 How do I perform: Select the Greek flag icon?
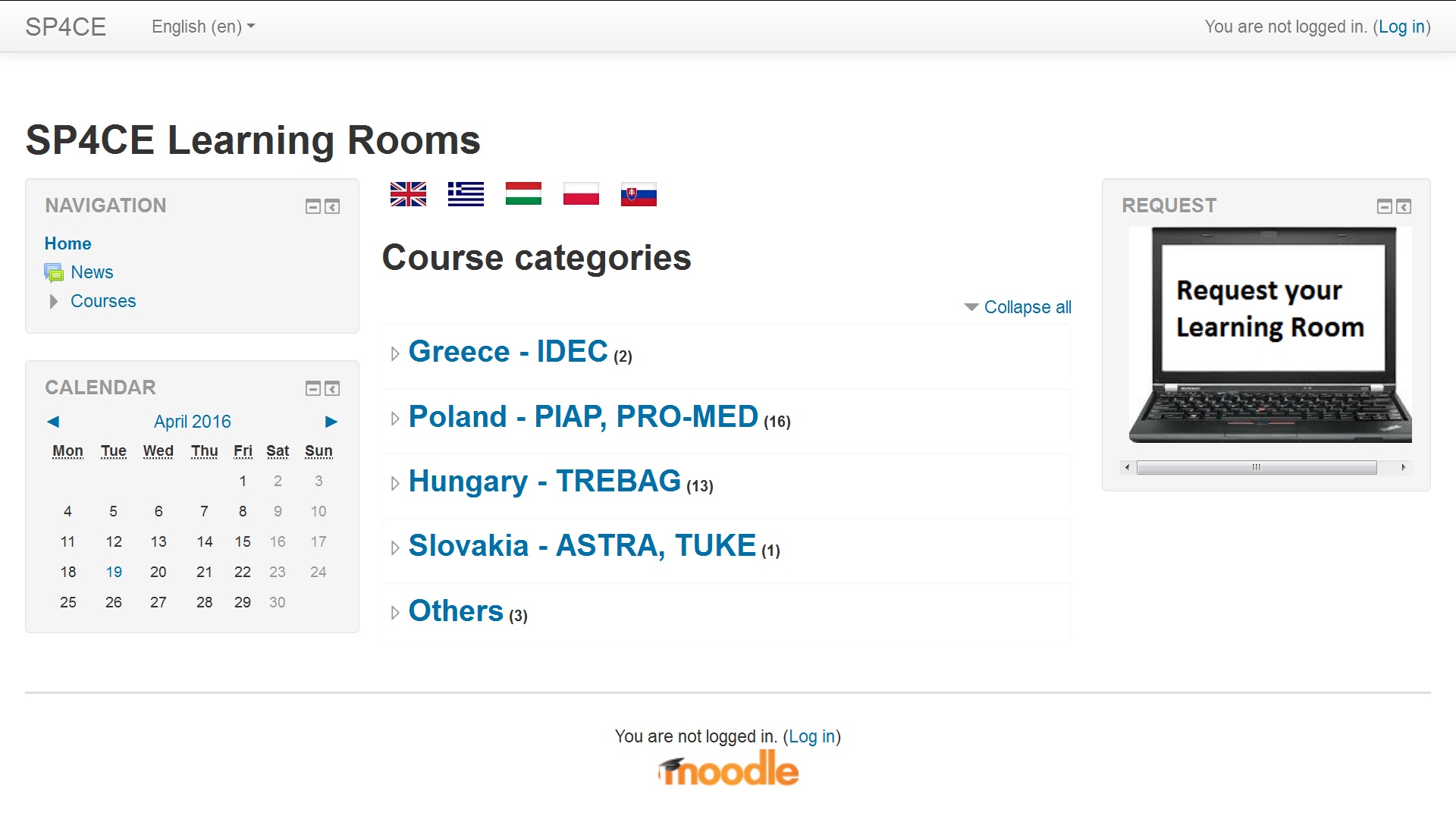[466, 194]
